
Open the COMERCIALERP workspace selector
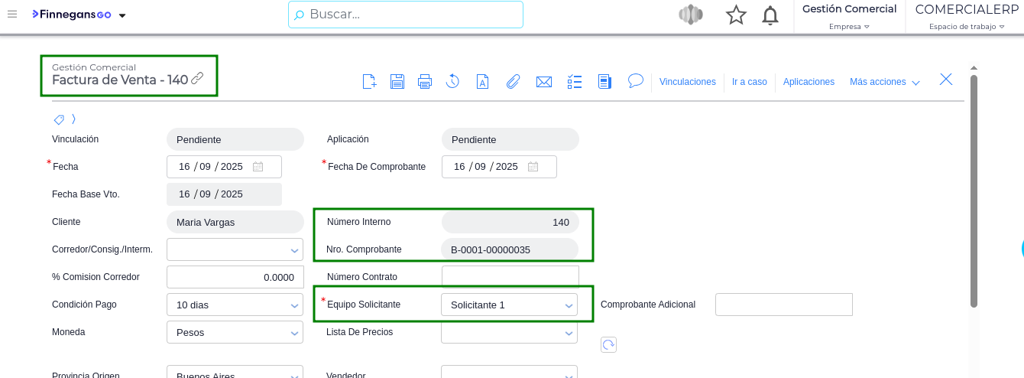pos(966,16)
